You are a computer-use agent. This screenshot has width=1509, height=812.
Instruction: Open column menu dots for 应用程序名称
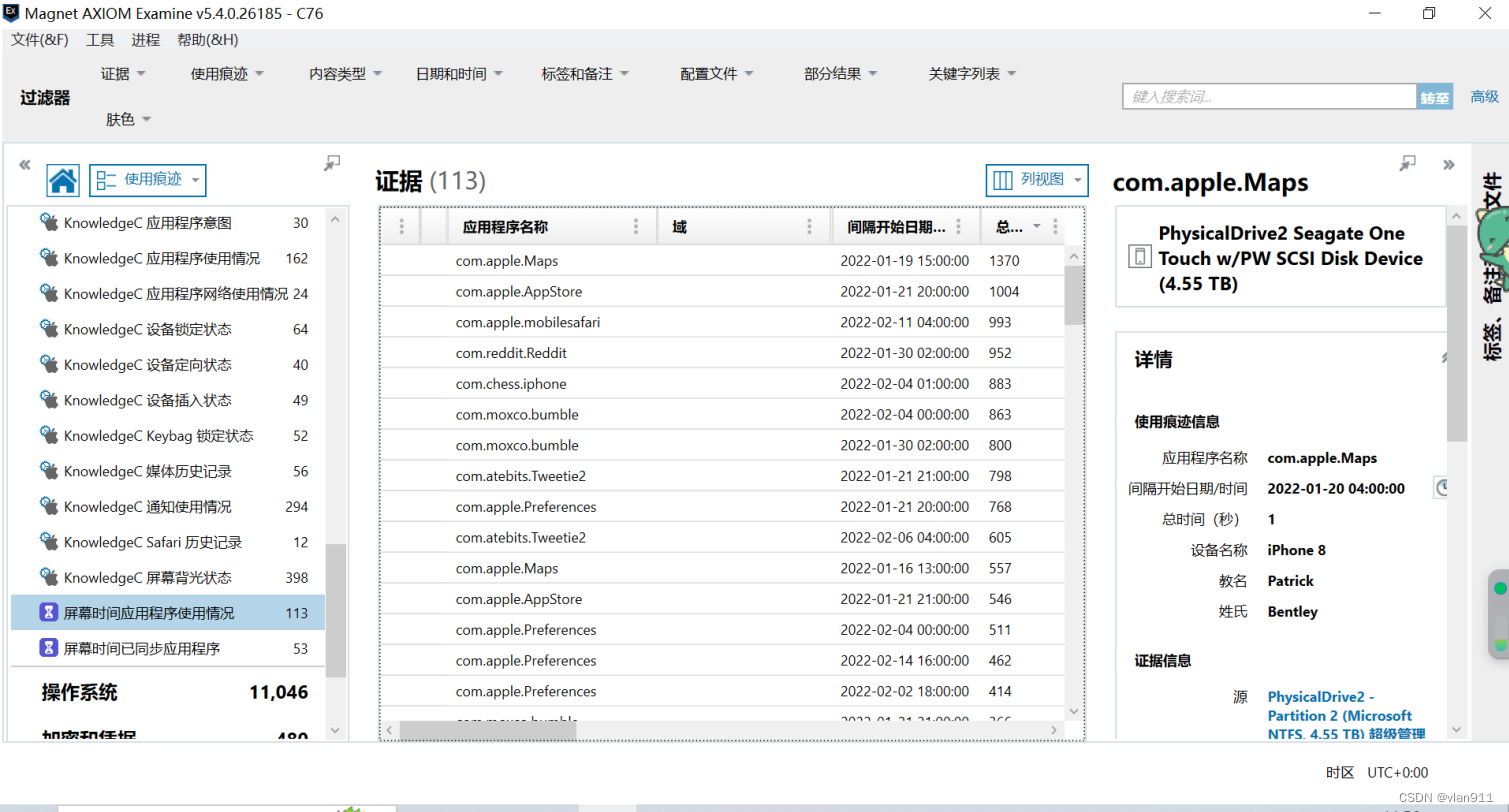point(636,227)
